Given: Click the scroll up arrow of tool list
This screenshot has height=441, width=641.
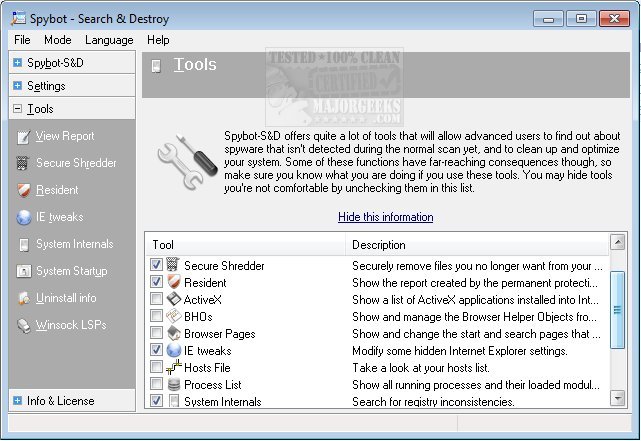Looking at the screenshot, I should coord(617,242).
